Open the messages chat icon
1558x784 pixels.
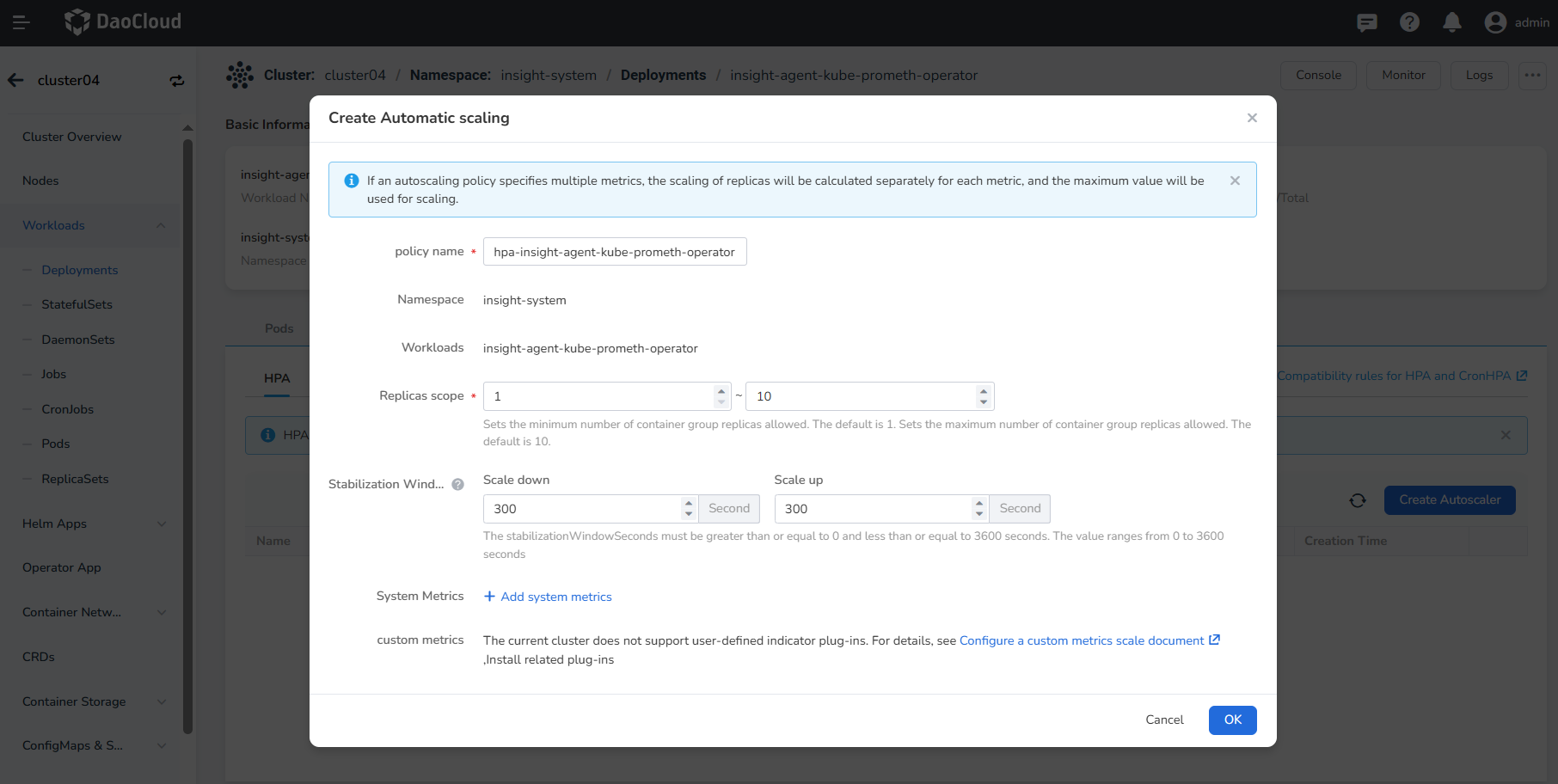[x=1366, y=22]
